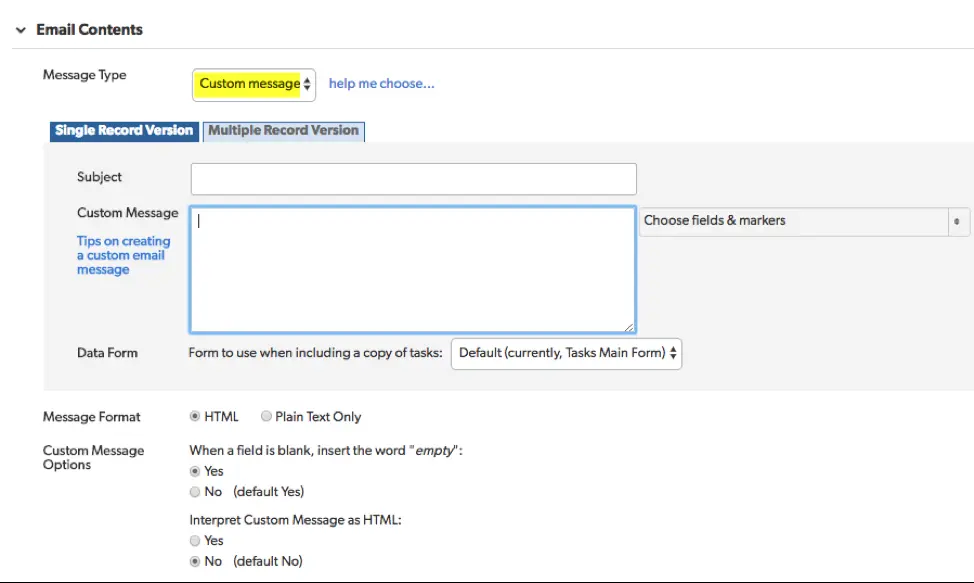Click the 'Message Format' label text
The width and height of the screenshot is (974, 583).
click(91, 417)
